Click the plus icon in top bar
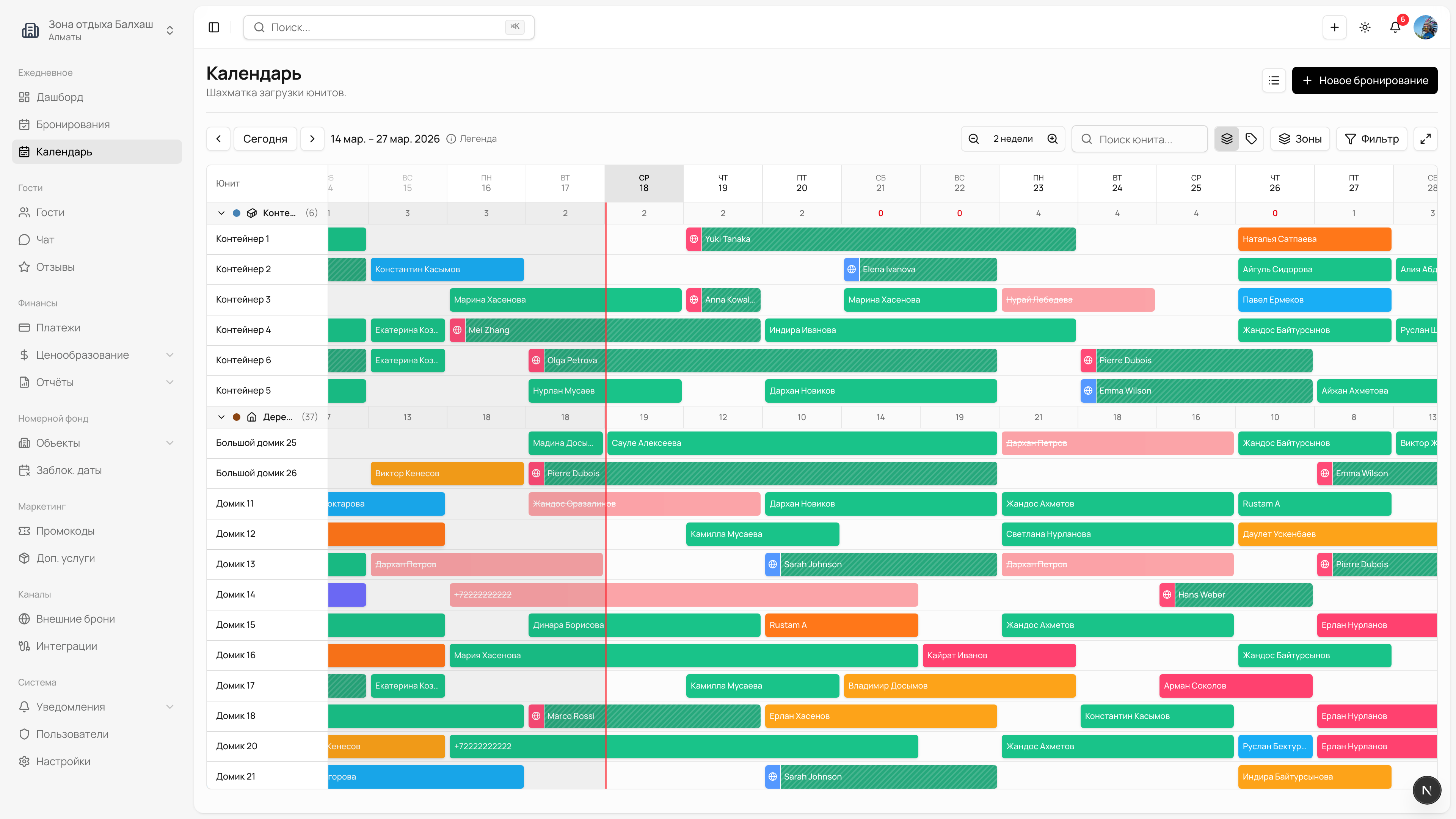The width and height of the screenshot is (1456, 819). point(1334,27)
